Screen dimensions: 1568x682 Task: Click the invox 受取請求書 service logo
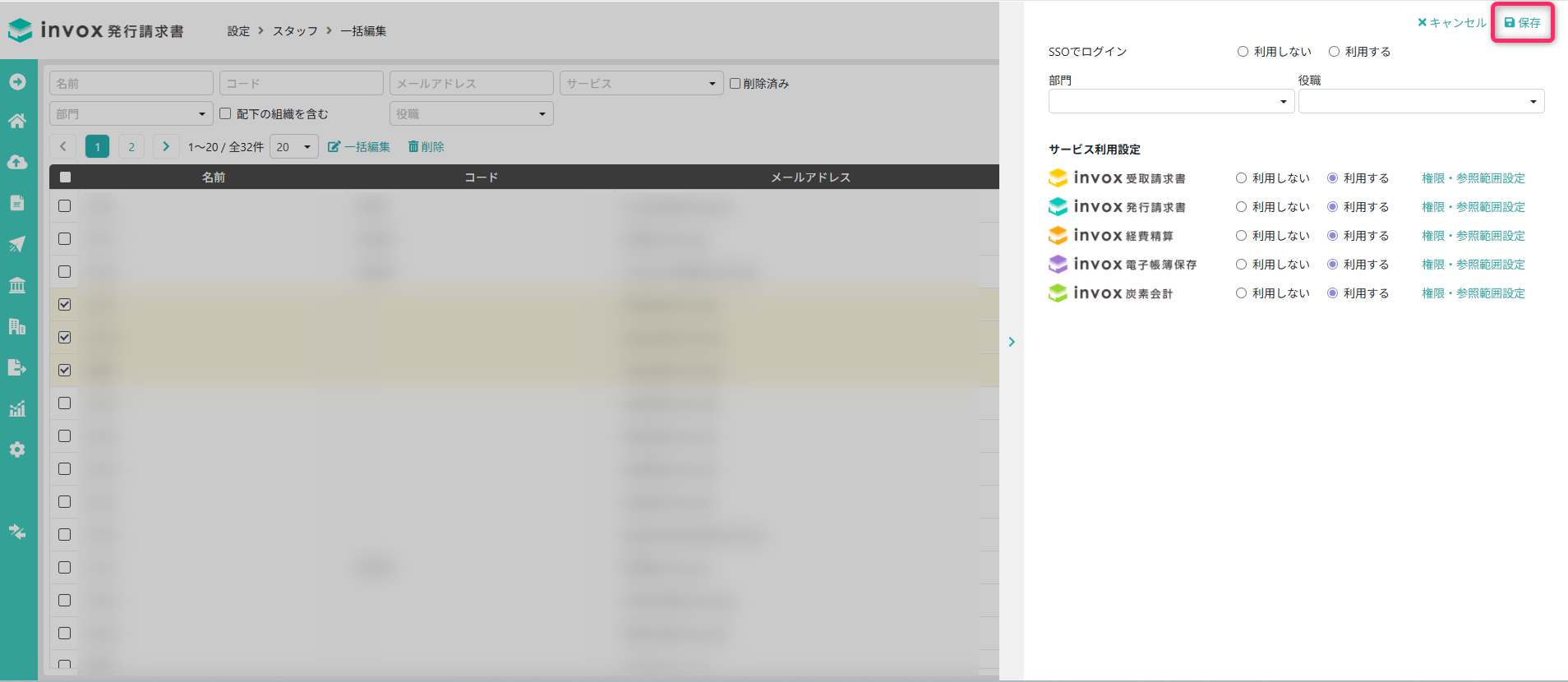coord(1117,178)
